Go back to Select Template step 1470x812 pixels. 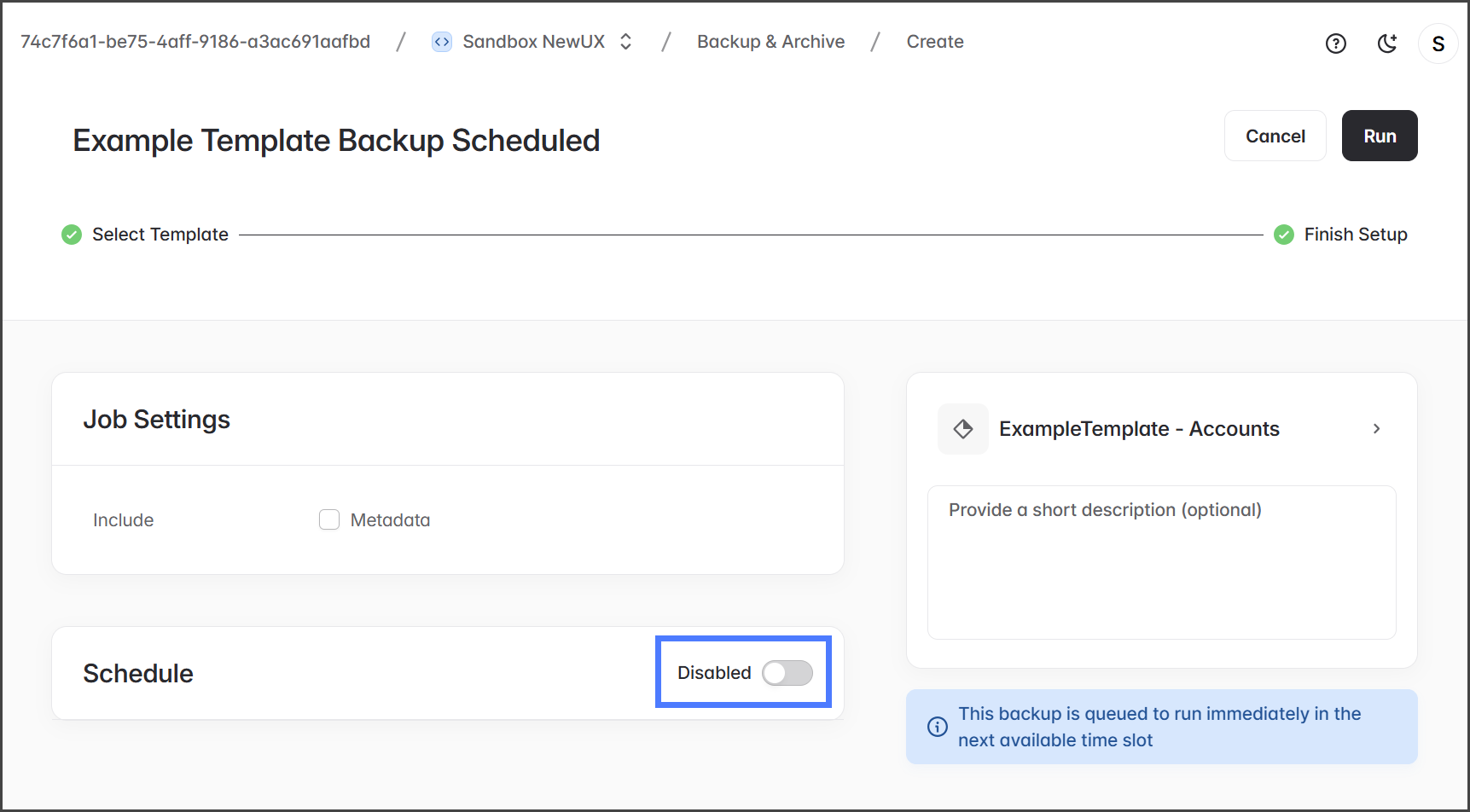click(x=160, y=235)
